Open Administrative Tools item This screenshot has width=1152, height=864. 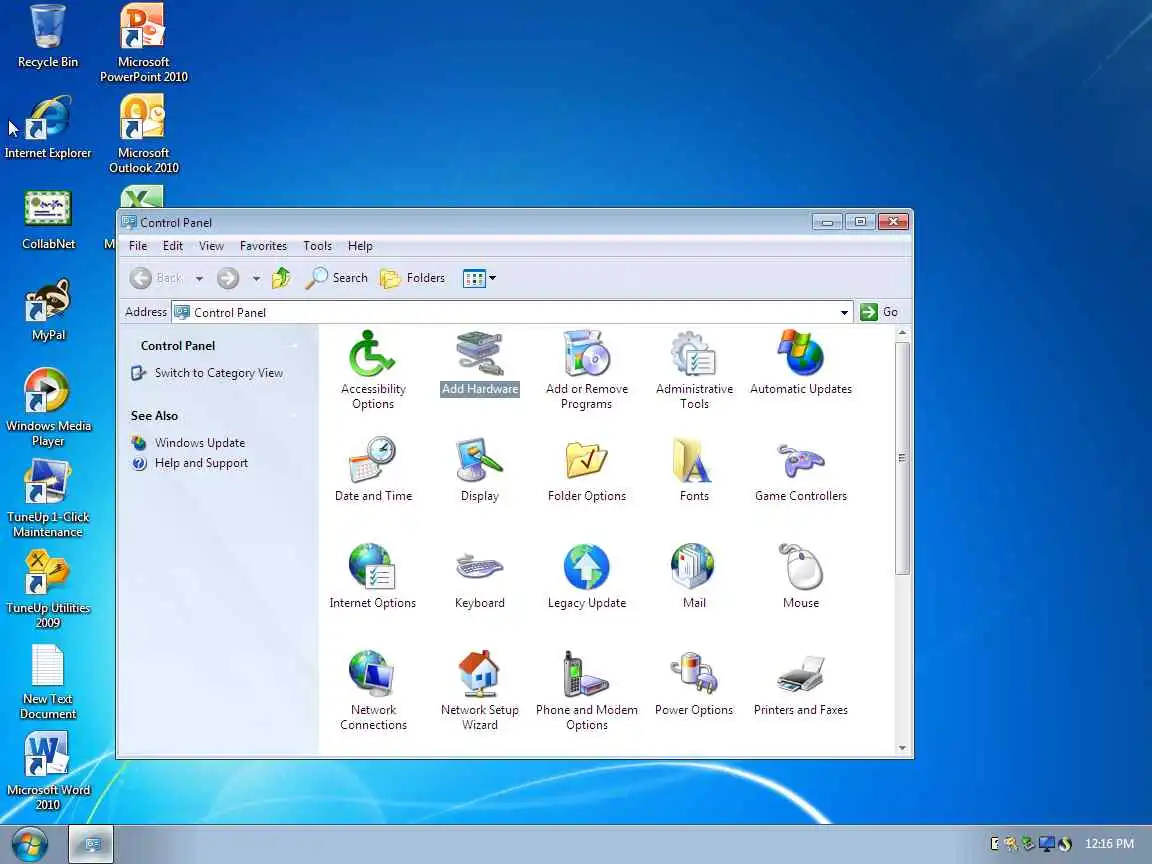[x=694, y=370]
